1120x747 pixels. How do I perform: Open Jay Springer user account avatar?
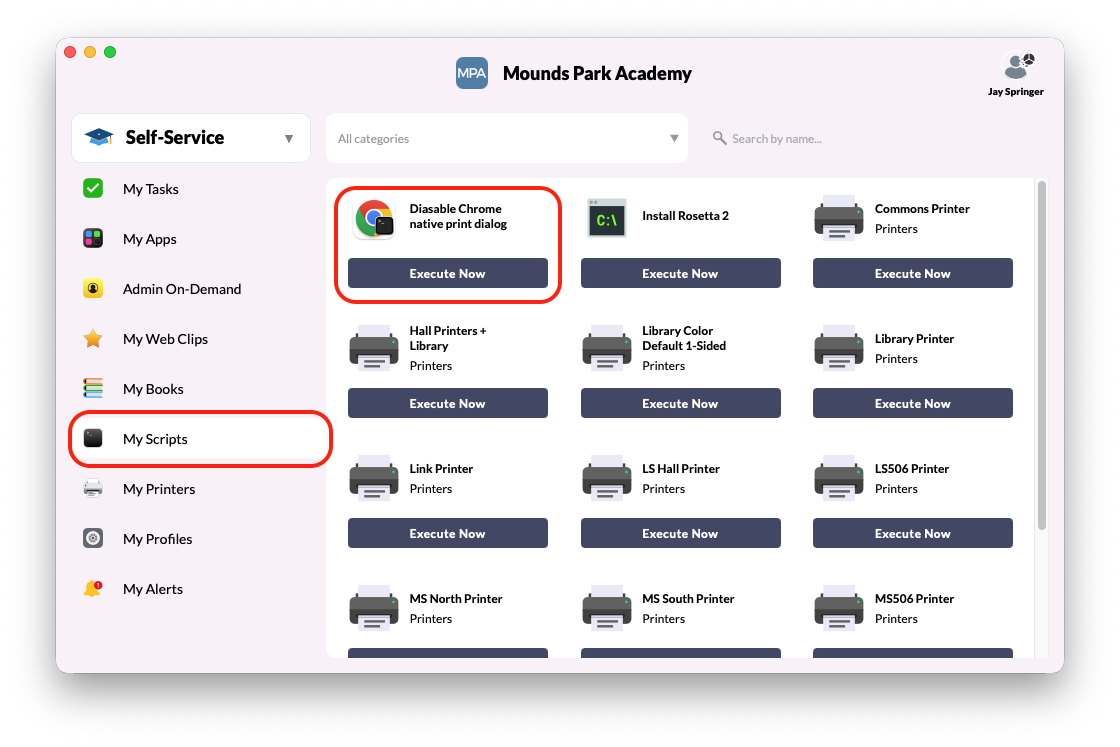click(1019, 66)
